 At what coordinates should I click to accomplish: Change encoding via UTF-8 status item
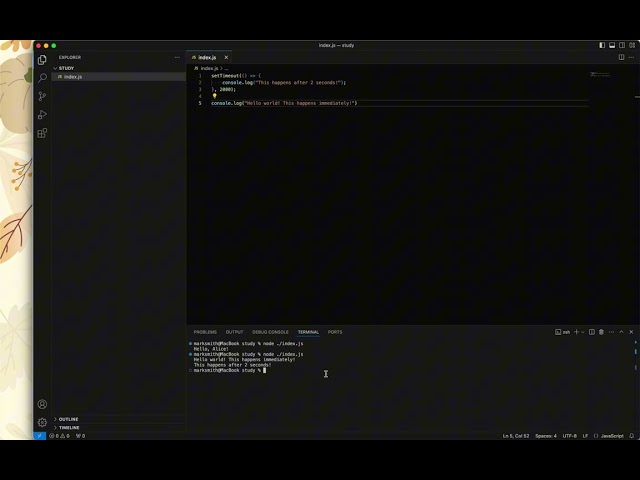(569, 436)
